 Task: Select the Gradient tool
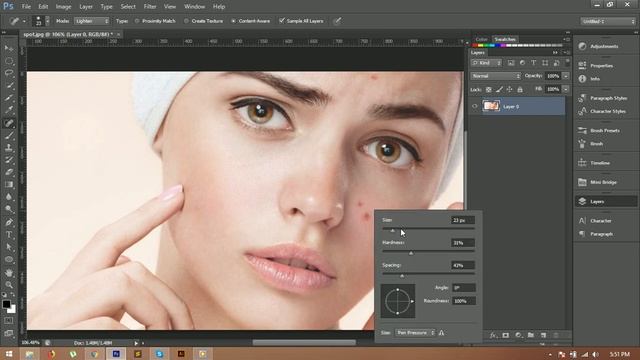click(x=9, y=184)
